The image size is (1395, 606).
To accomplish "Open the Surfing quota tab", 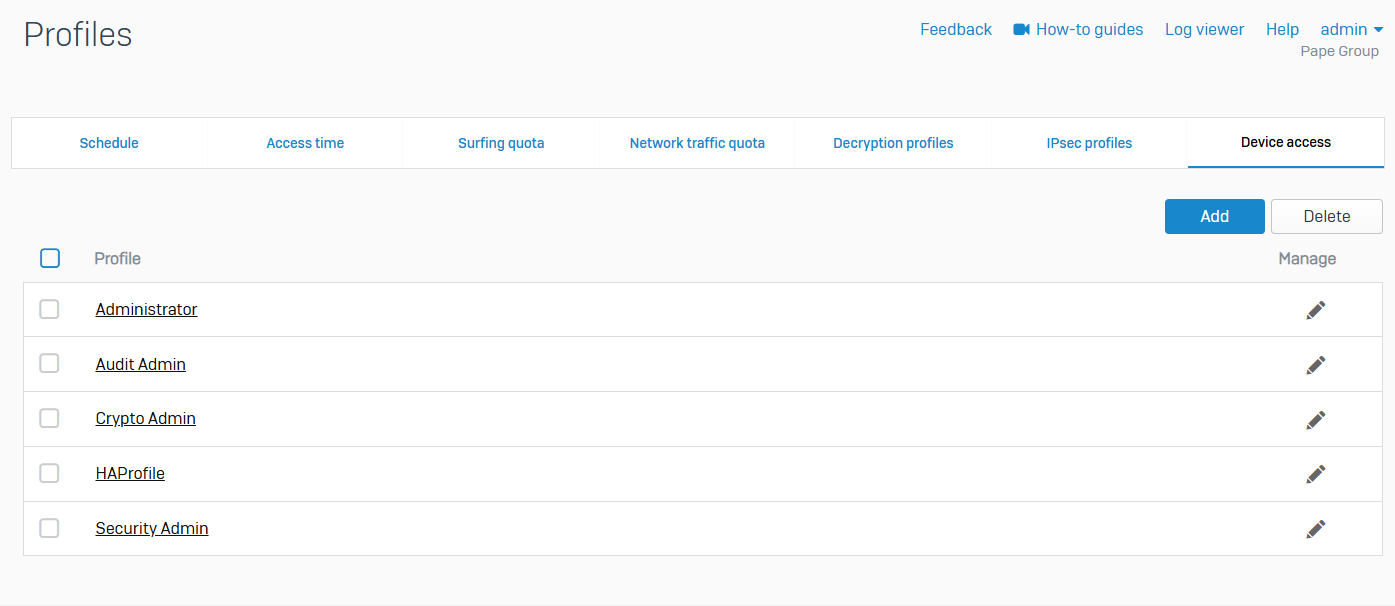I will tap(501, 143).
